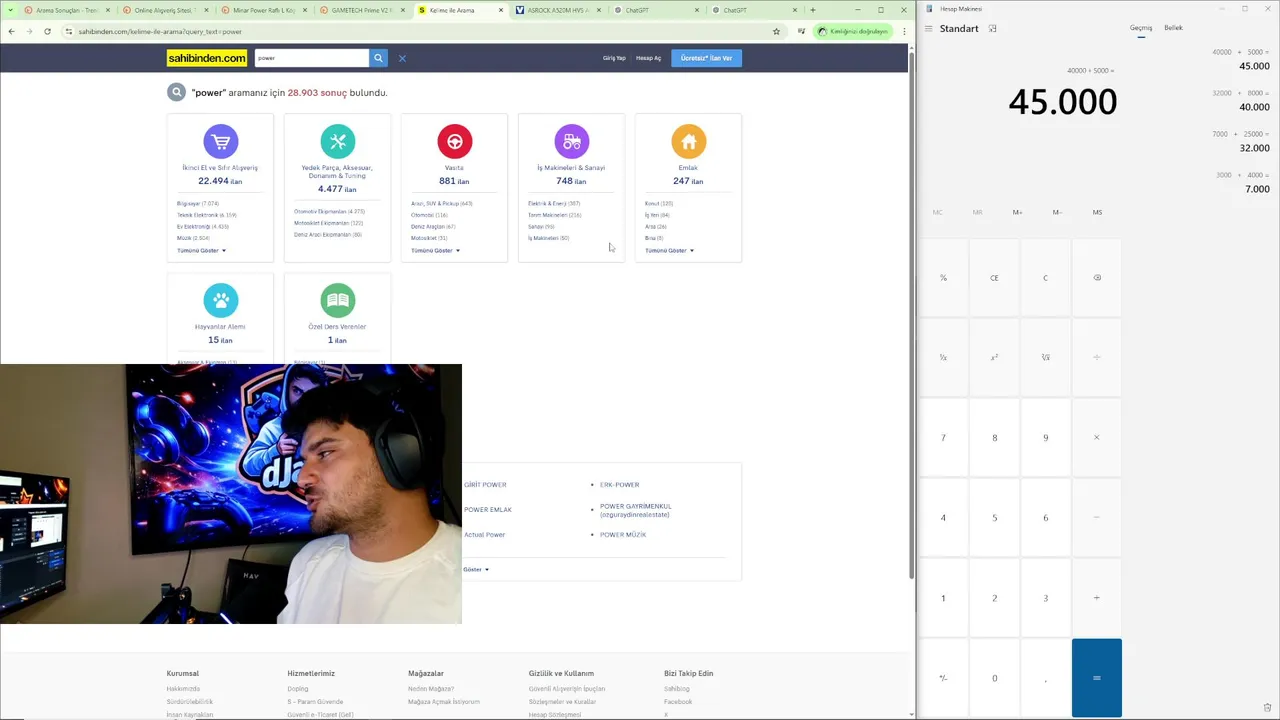Open the calculator hamburger menu

(929, 28)
